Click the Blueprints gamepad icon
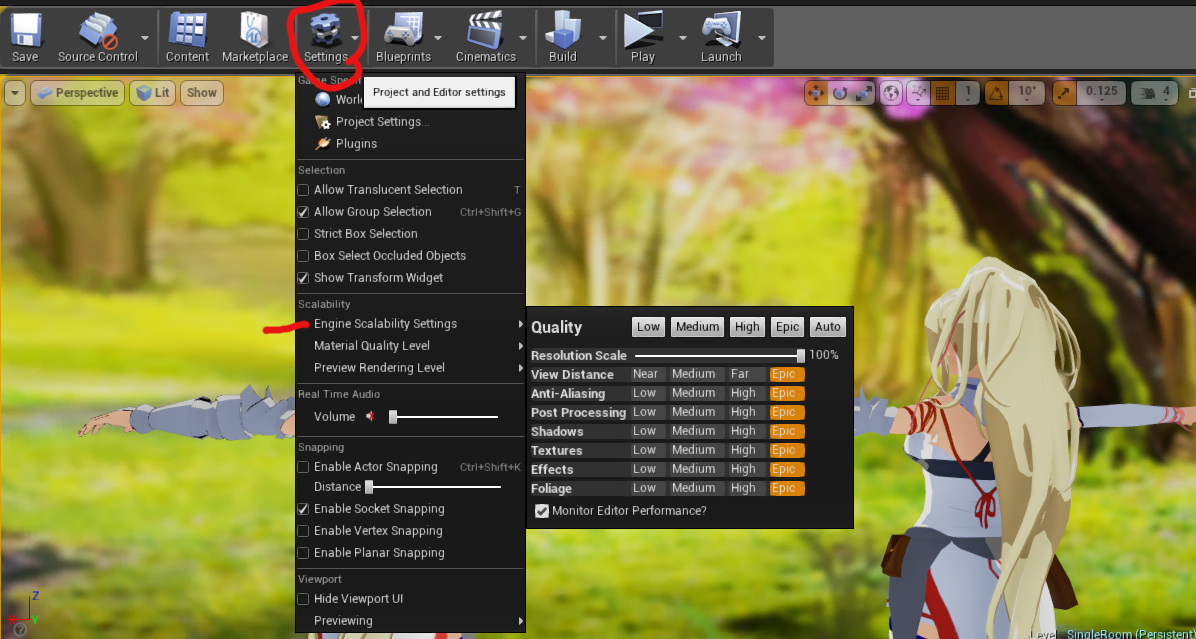Screen dimensions: 1196x639 pyautogui.click(x=403, y=31)
